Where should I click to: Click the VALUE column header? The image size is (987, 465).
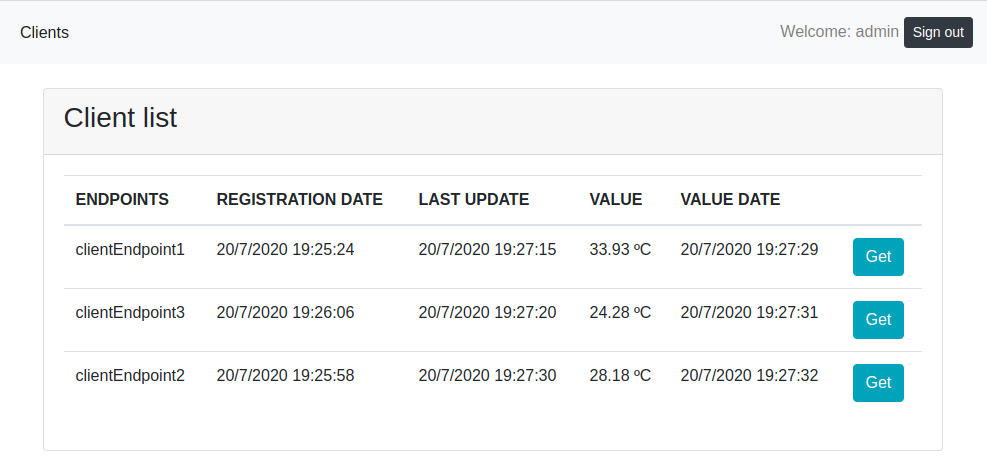pos(615,199)
